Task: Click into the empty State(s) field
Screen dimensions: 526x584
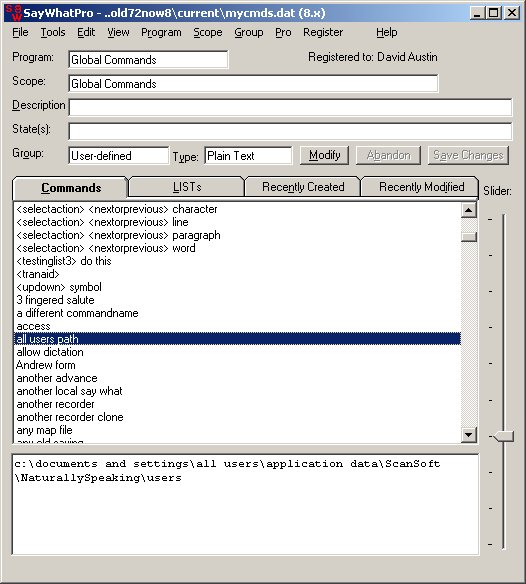Action: coord(290,131)
